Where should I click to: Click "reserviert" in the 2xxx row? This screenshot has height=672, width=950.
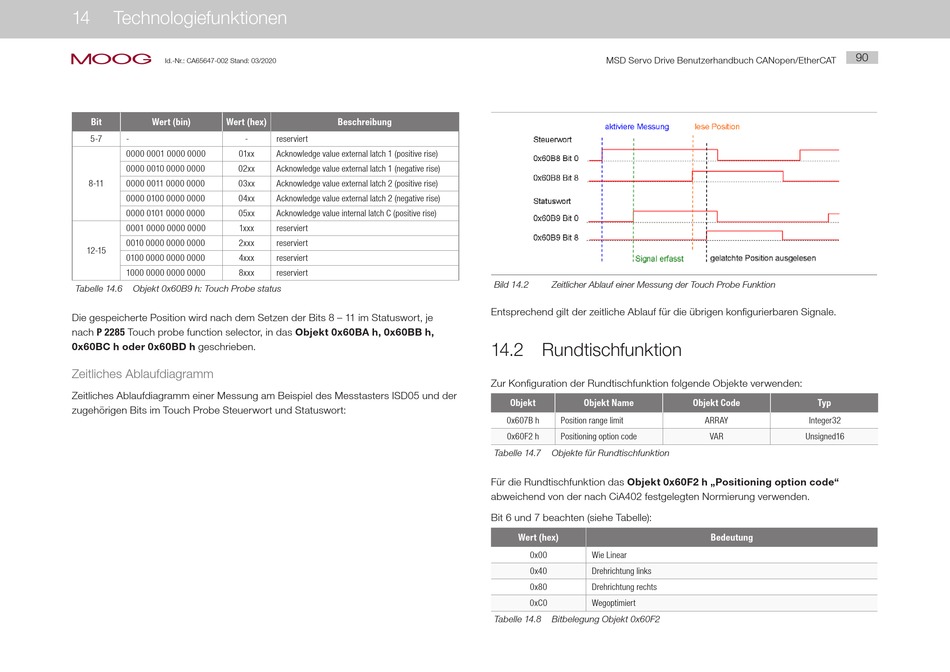[292, 243]
